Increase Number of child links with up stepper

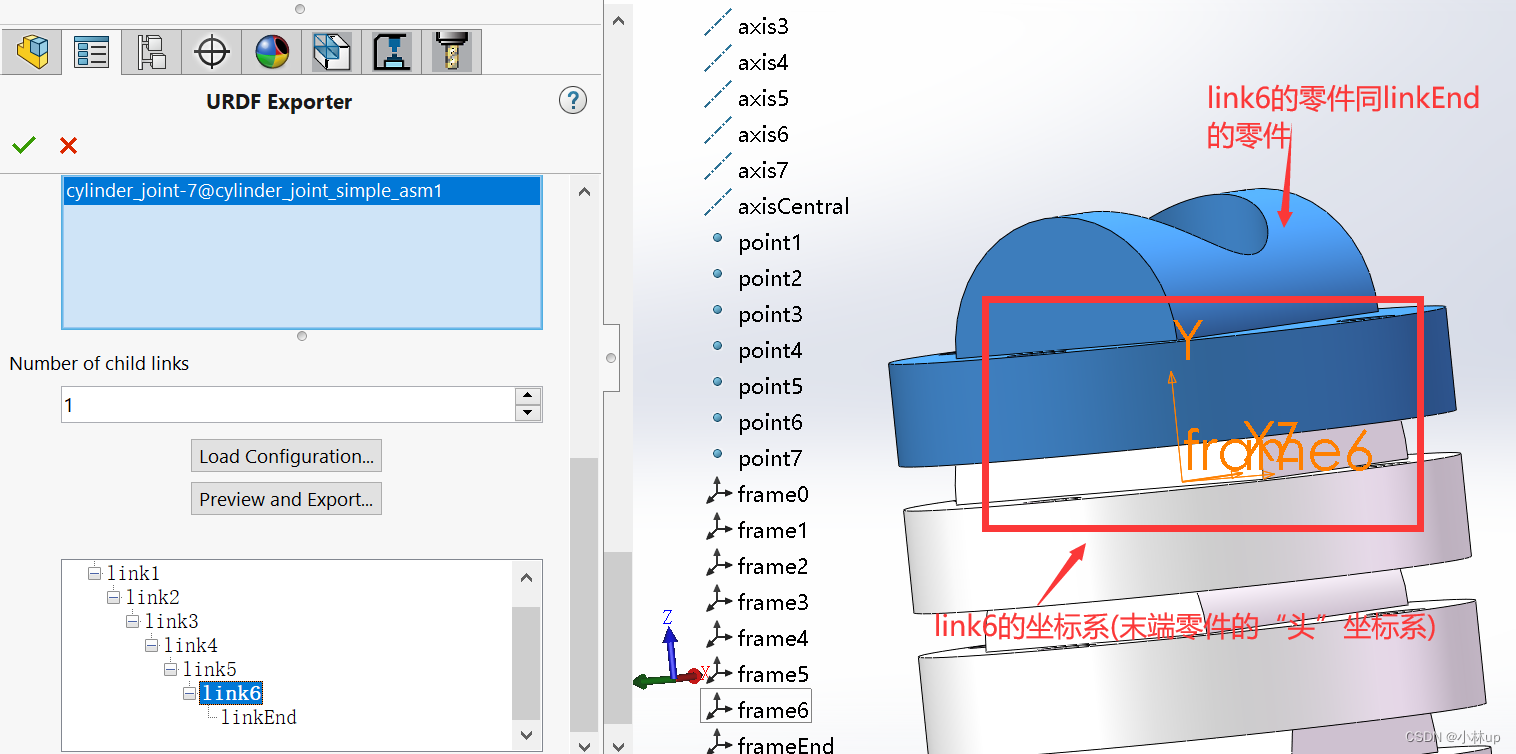coord(527,397)
